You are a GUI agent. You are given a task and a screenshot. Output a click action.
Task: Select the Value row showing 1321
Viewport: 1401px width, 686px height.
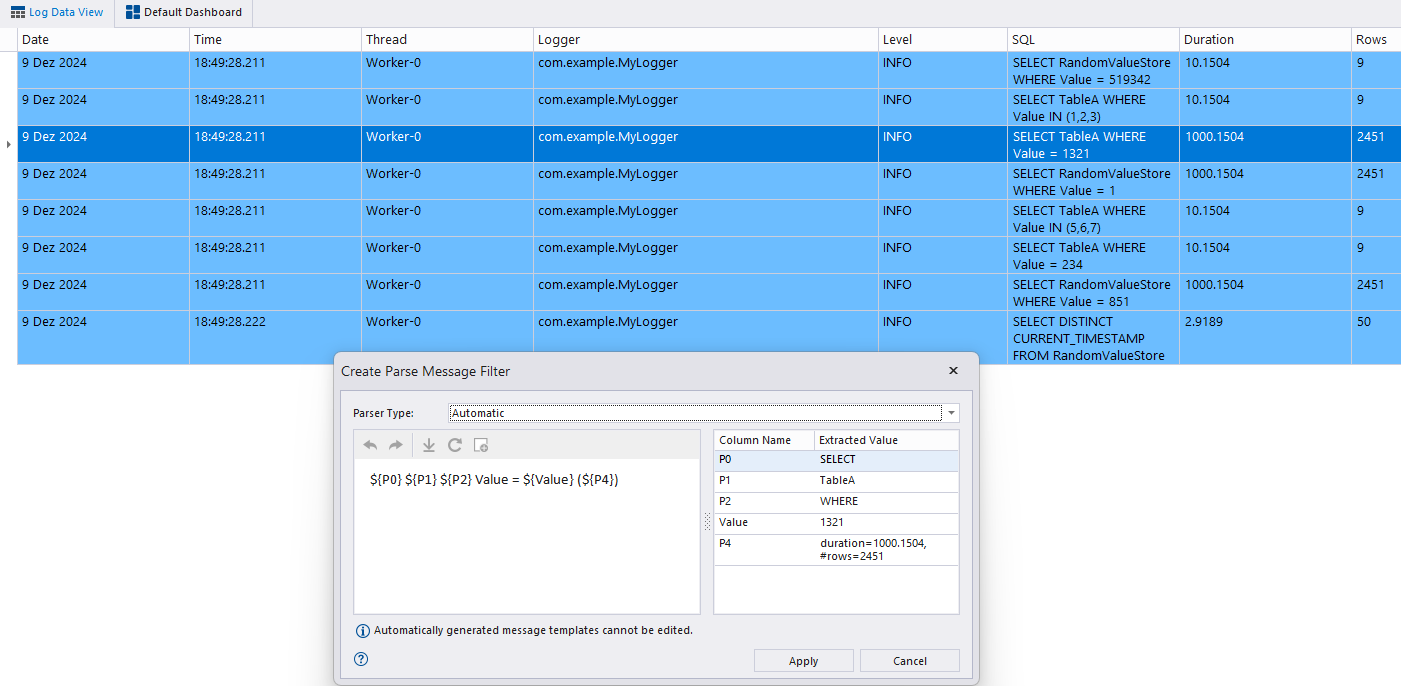point(837,523)
